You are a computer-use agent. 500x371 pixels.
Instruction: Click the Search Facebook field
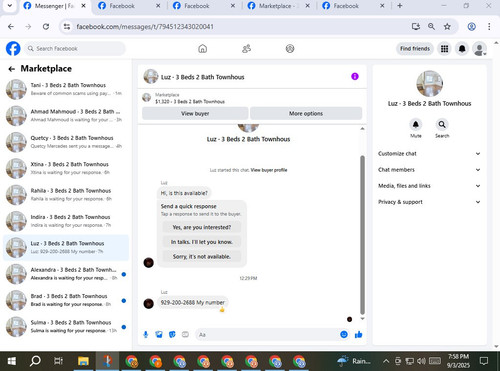[75, 49]
